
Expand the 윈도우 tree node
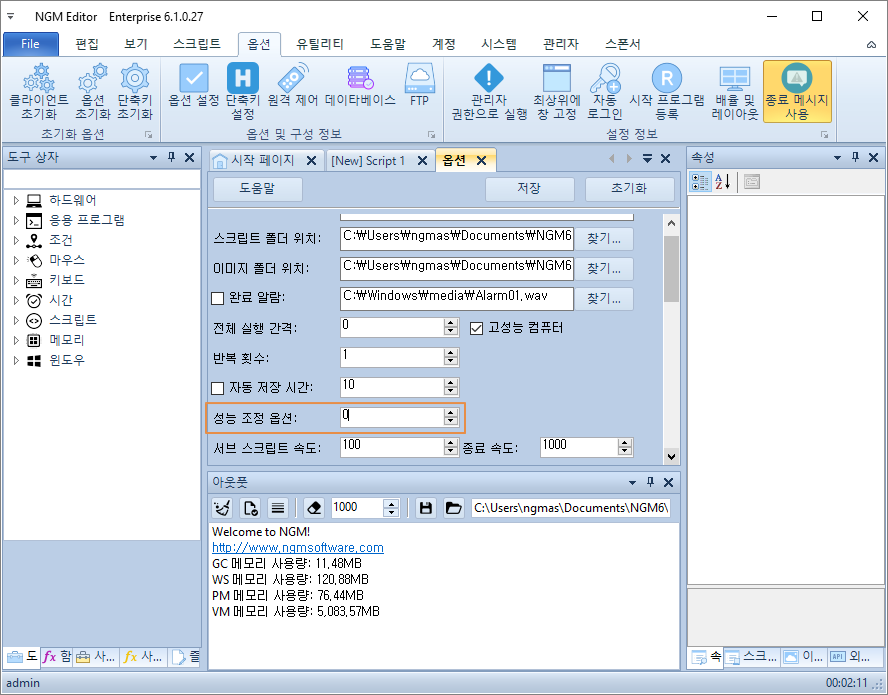tap(16, 360)
